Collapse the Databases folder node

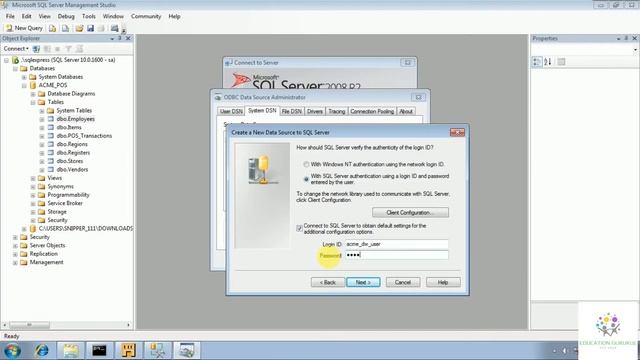[16, 69]
